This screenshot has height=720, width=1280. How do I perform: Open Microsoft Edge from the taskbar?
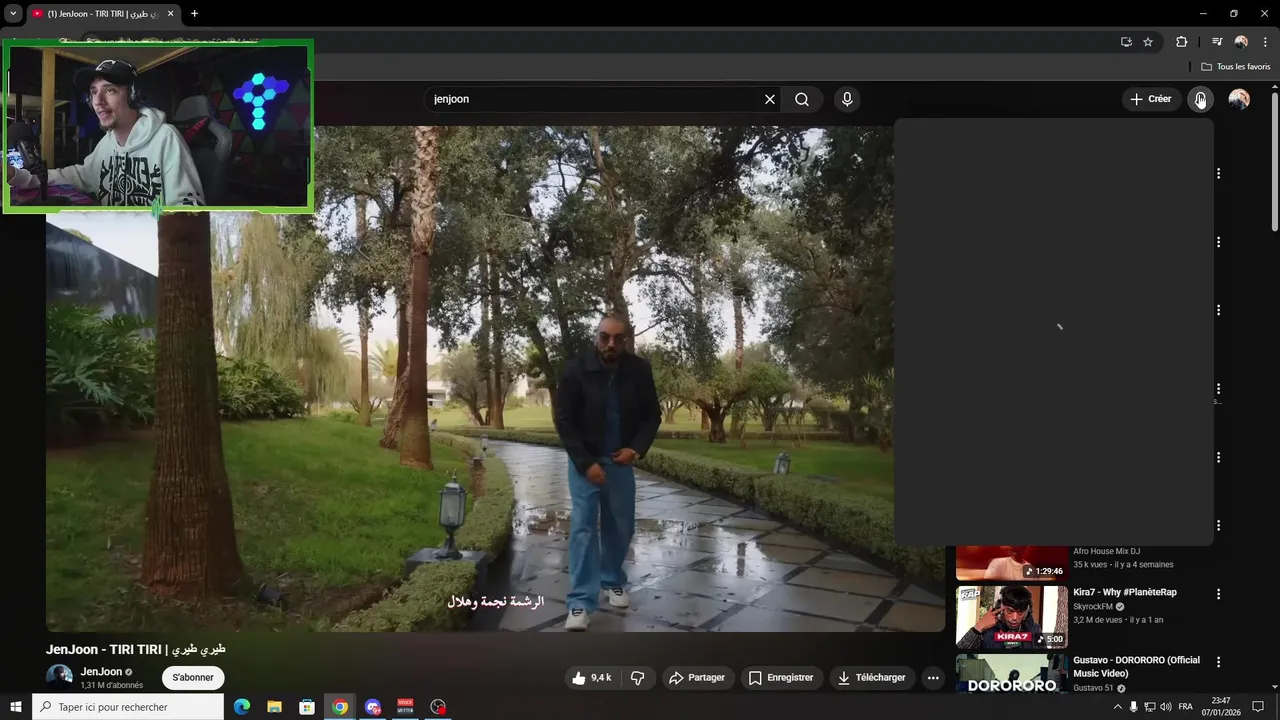[x=241, y=707]
